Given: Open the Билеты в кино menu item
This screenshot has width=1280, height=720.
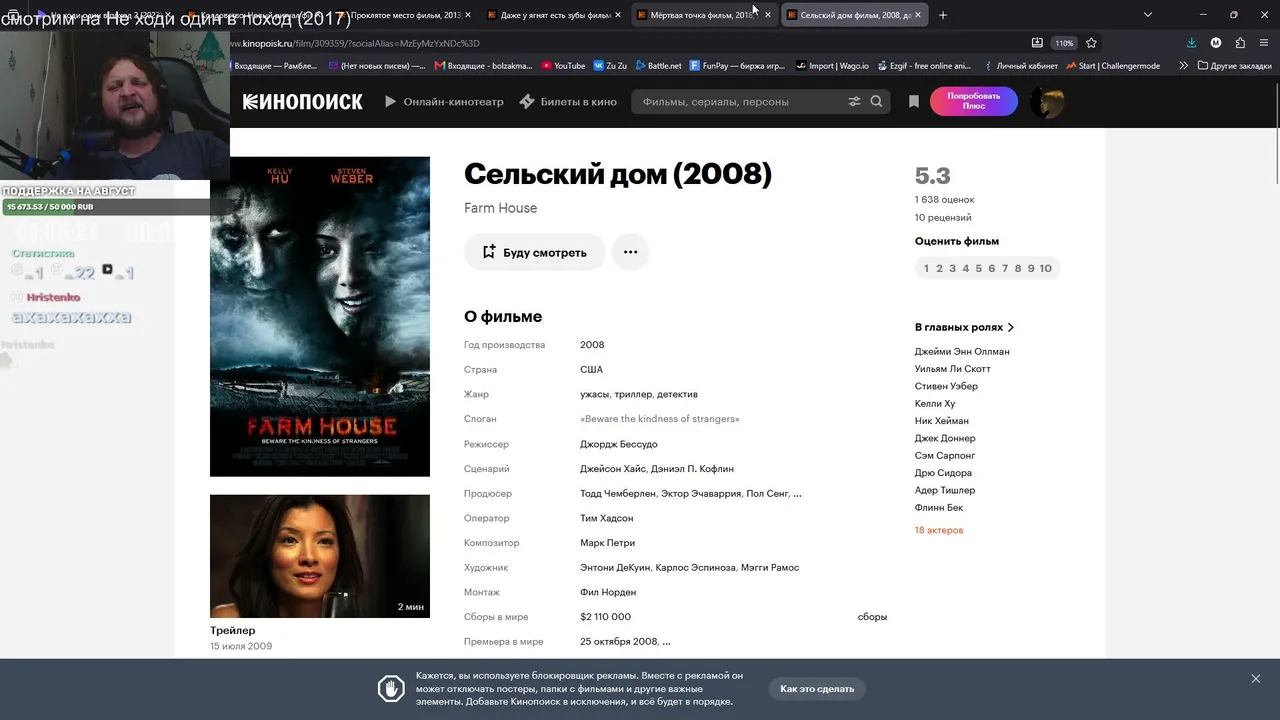Looking at the screenshot, I should (568, 102).
